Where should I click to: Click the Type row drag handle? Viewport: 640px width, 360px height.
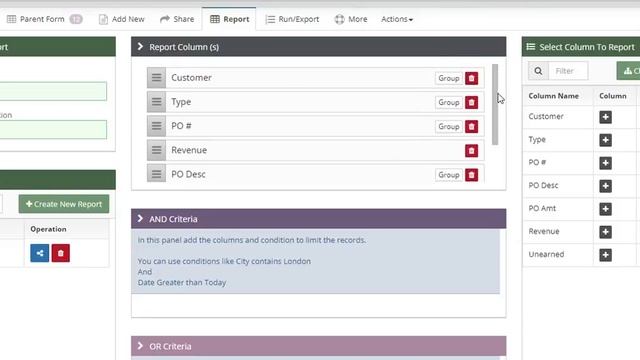pyautogui.click(x=156, y=102)
